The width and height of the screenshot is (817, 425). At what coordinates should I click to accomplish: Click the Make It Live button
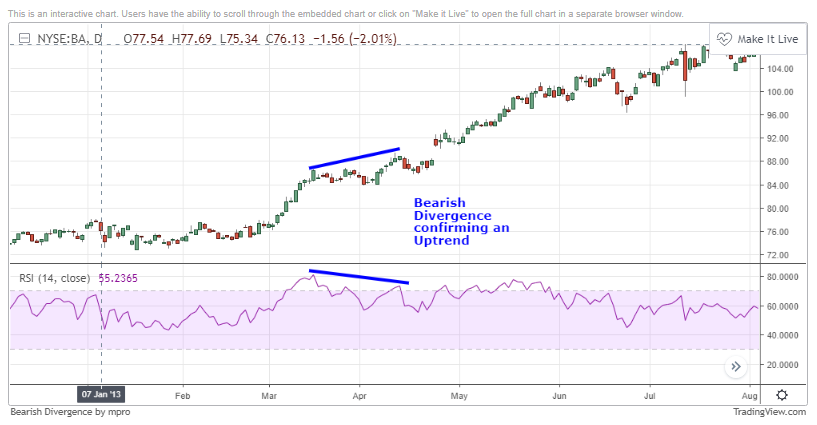click(758, 39)
